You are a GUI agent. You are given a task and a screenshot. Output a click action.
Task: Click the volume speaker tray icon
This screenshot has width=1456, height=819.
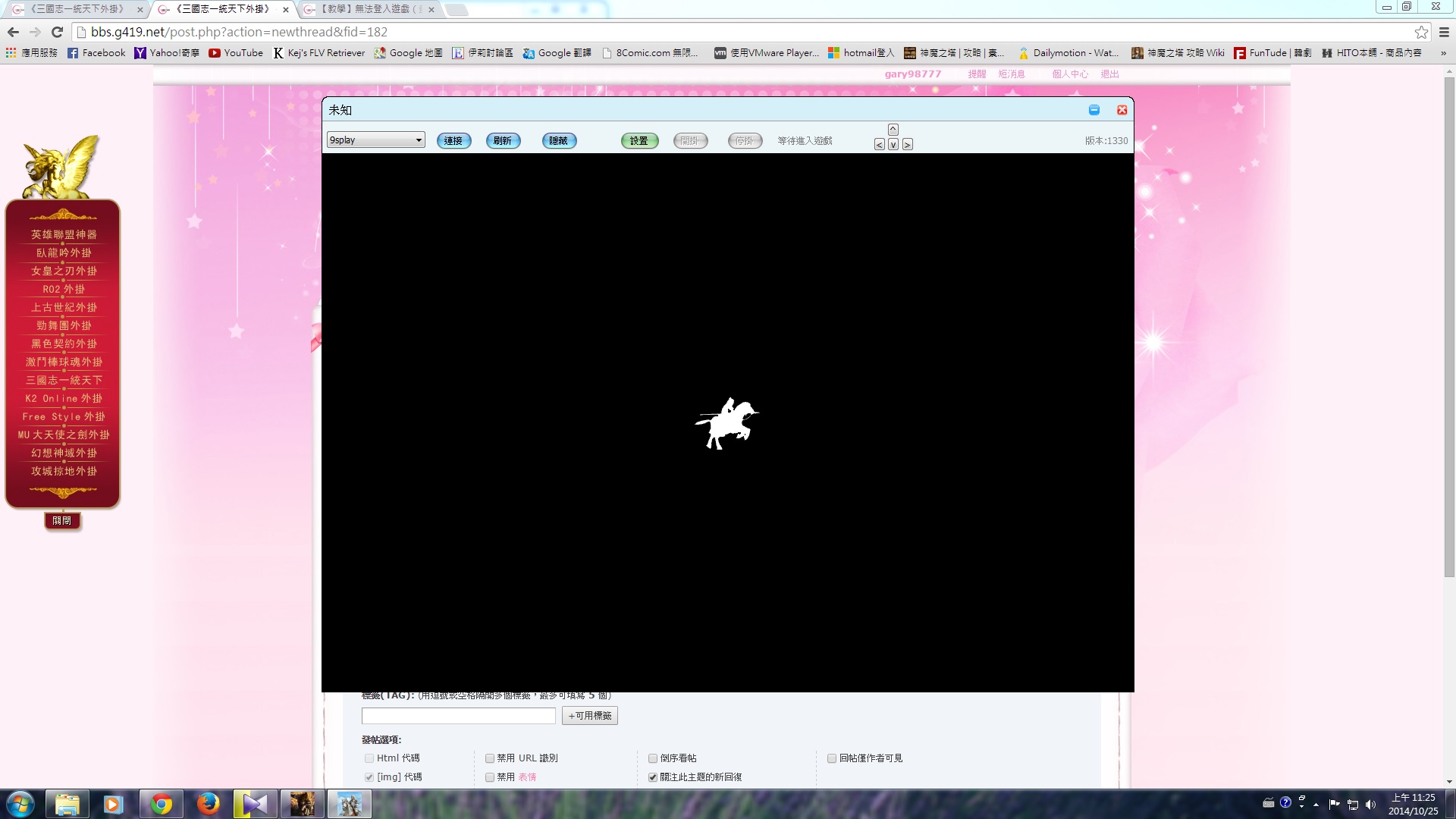coord(1370,804)
